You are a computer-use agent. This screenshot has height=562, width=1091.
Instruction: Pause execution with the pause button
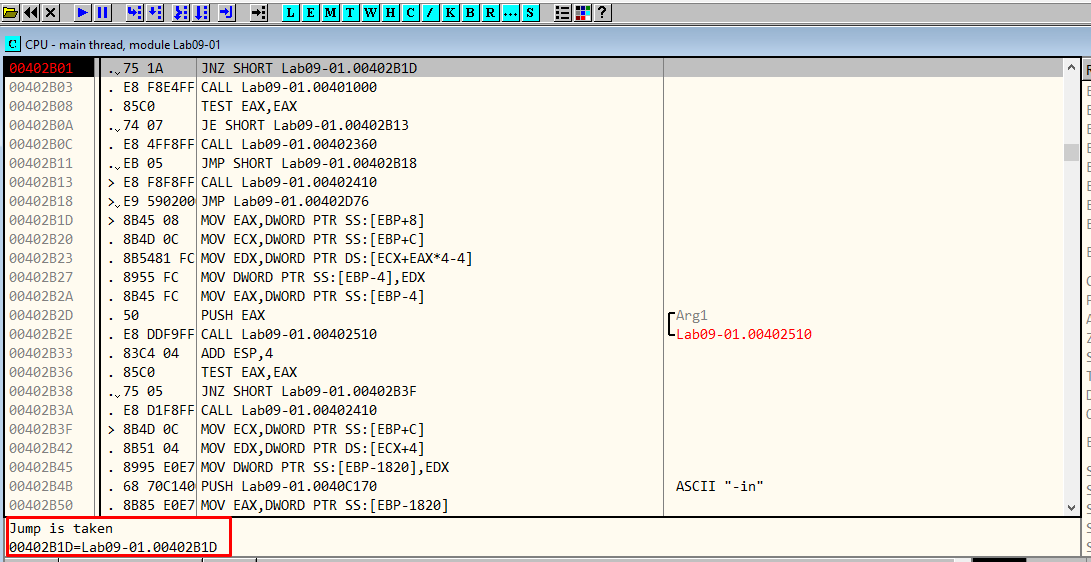coord(102,12)
